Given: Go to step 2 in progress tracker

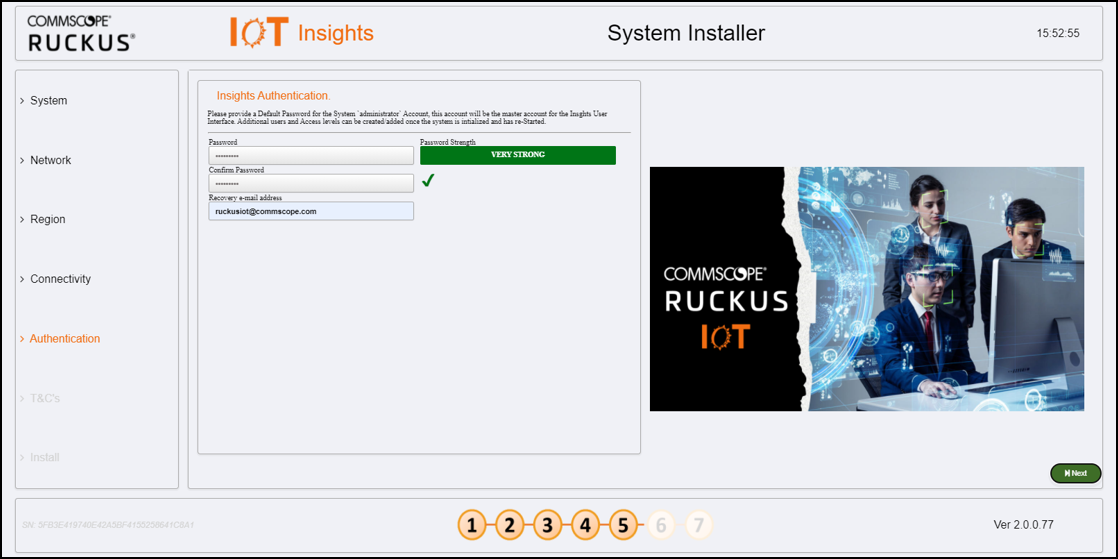Looking at the screenshot, I should click(509, 526).
